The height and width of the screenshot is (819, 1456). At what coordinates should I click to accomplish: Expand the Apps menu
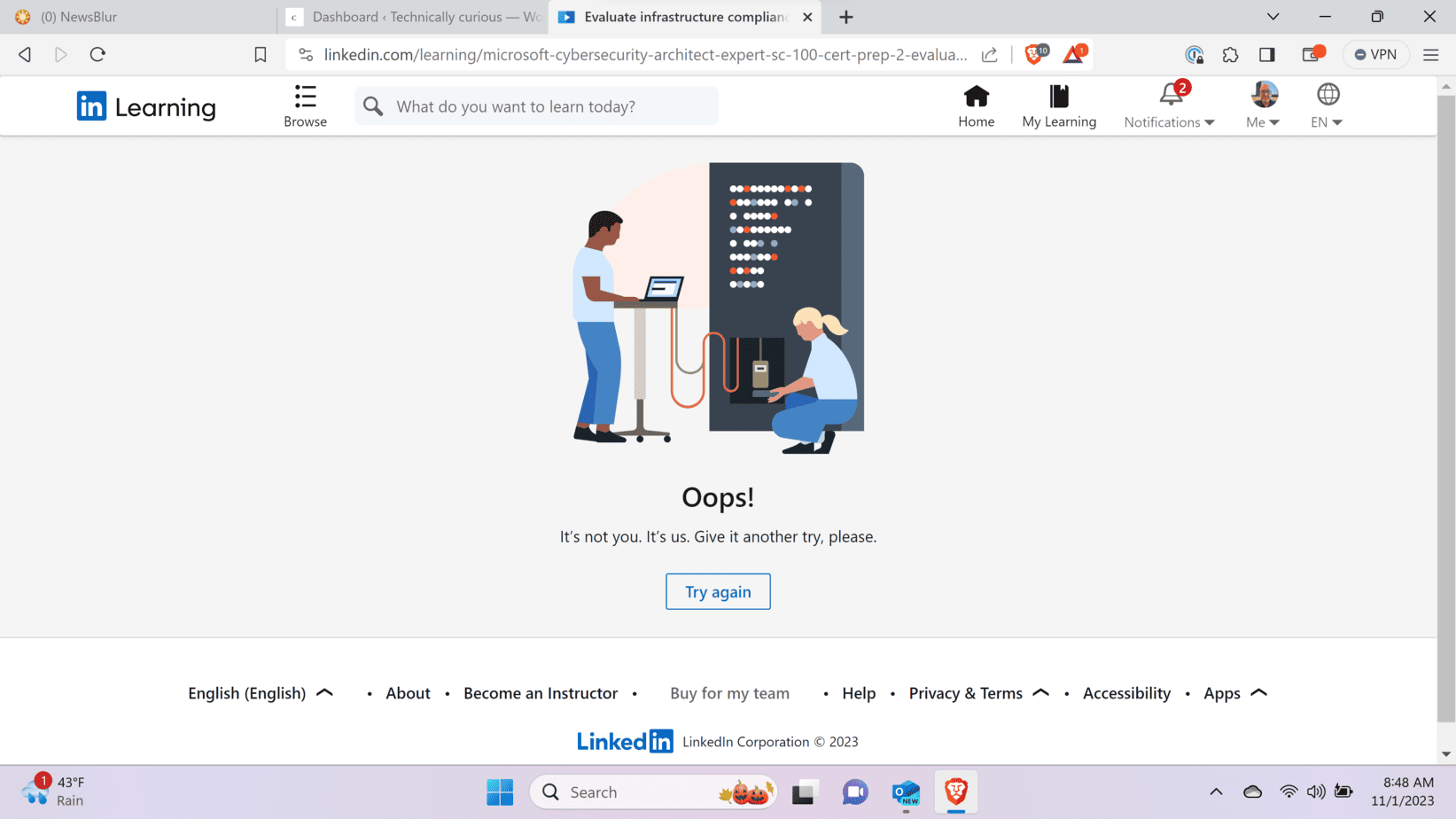click(x=1235, y=693)
